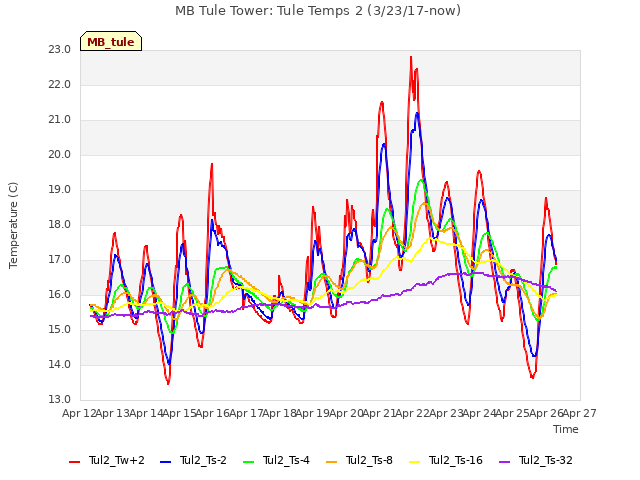Screen dimensions: 640x480
Task: Click the 15.0 y-axis tick label
Action: 60,330
